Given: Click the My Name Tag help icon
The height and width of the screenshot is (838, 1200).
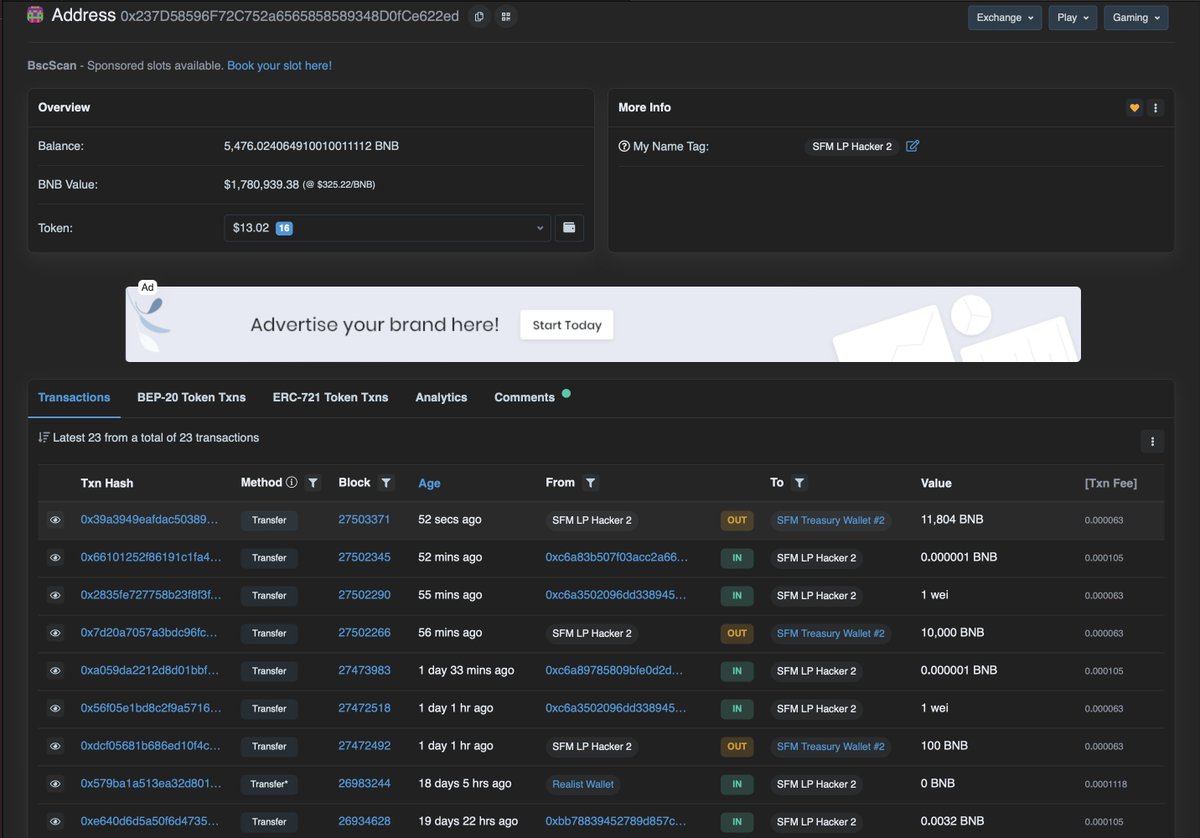Looking at the screenshot, I should pyautogui.click(x=624, y=146).
